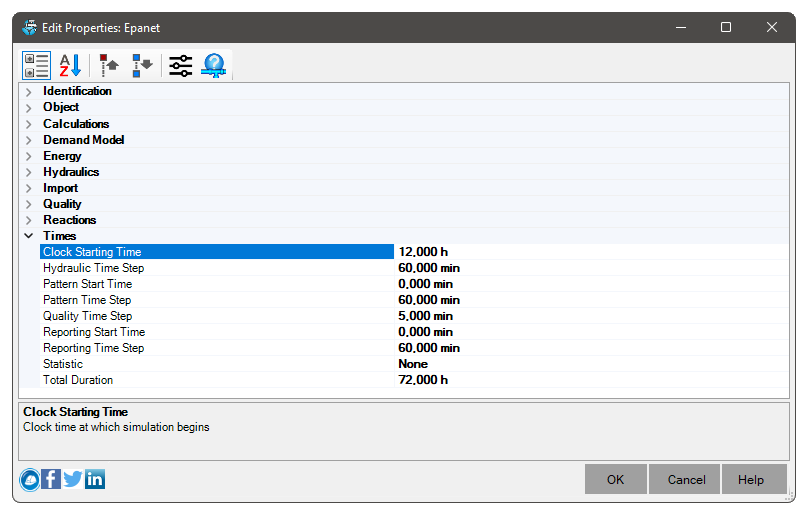The image size is (810, 516).
Task: Expand the Quality category
Action: [29, 205]
